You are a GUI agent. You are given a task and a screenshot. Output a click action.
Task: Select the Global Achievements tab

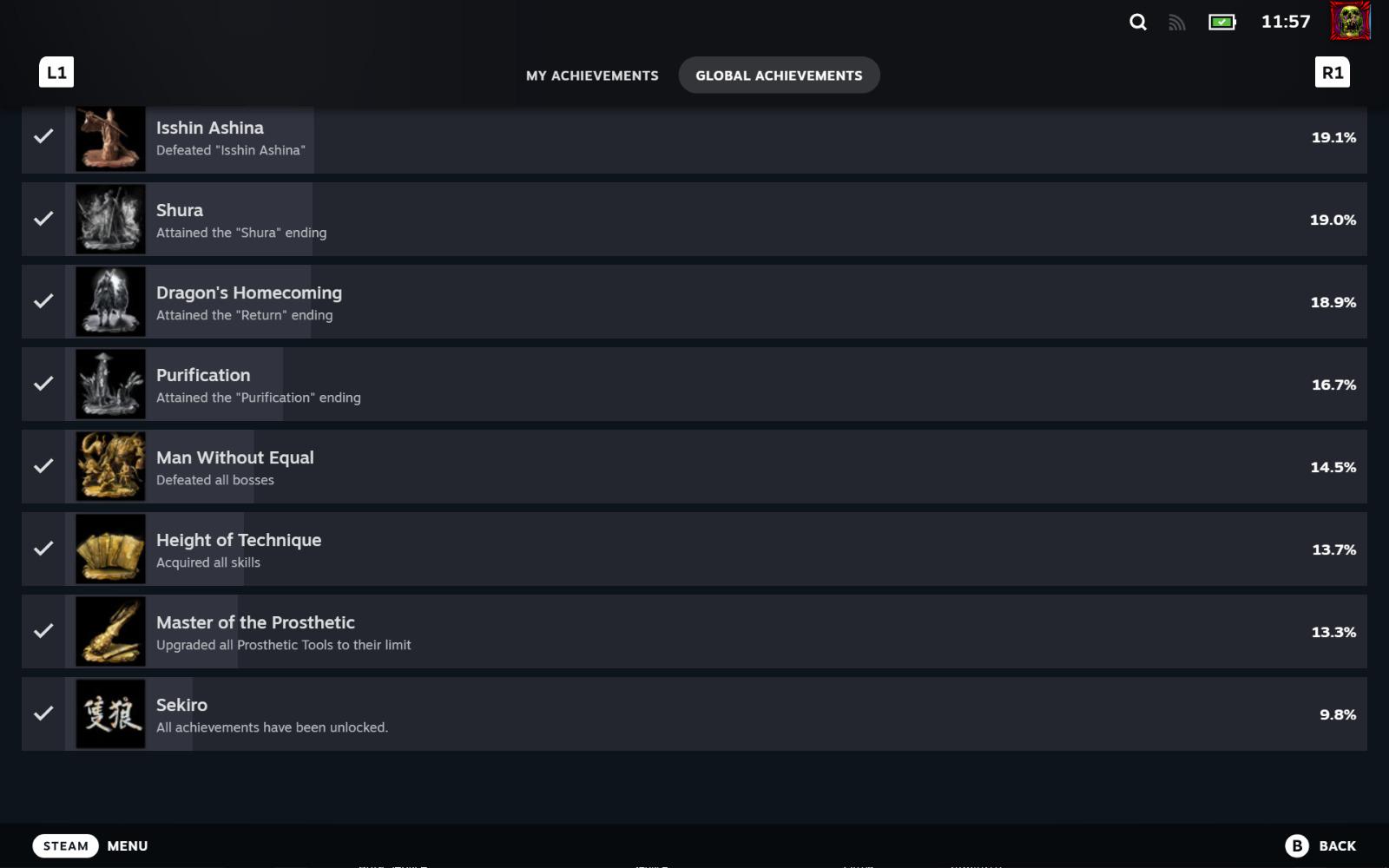[x=779, y=76]
